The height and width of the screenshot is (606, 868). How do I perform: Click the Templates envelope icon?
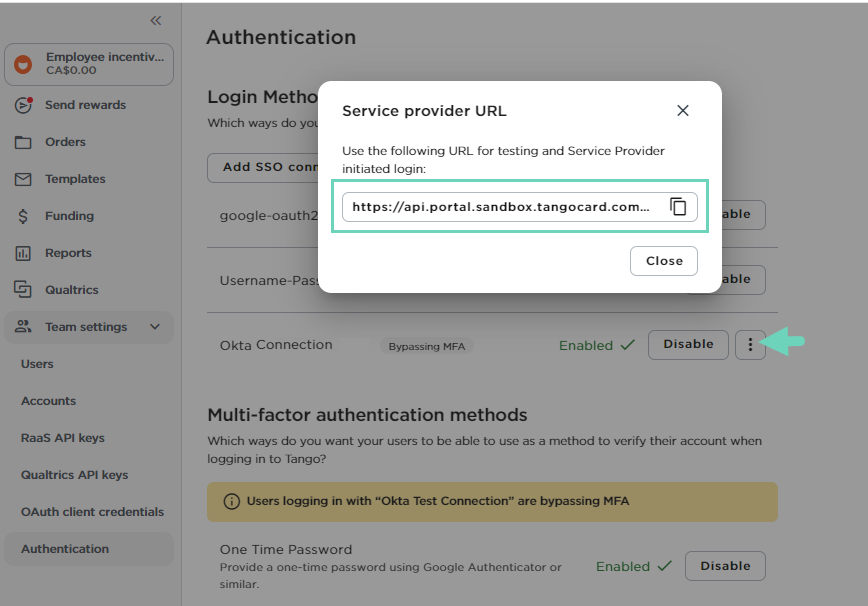click(x=21, y=179)
